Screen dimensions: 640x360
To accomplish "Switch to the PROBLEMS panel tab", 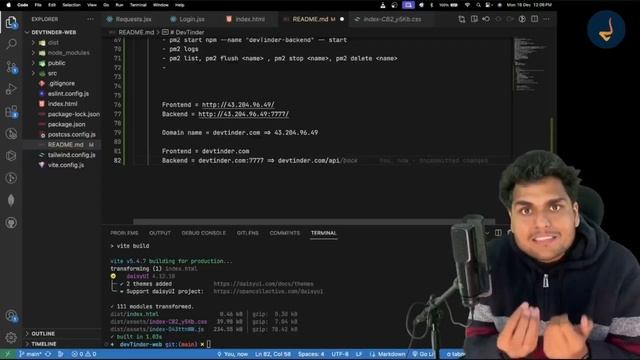I will coord(124,233).
